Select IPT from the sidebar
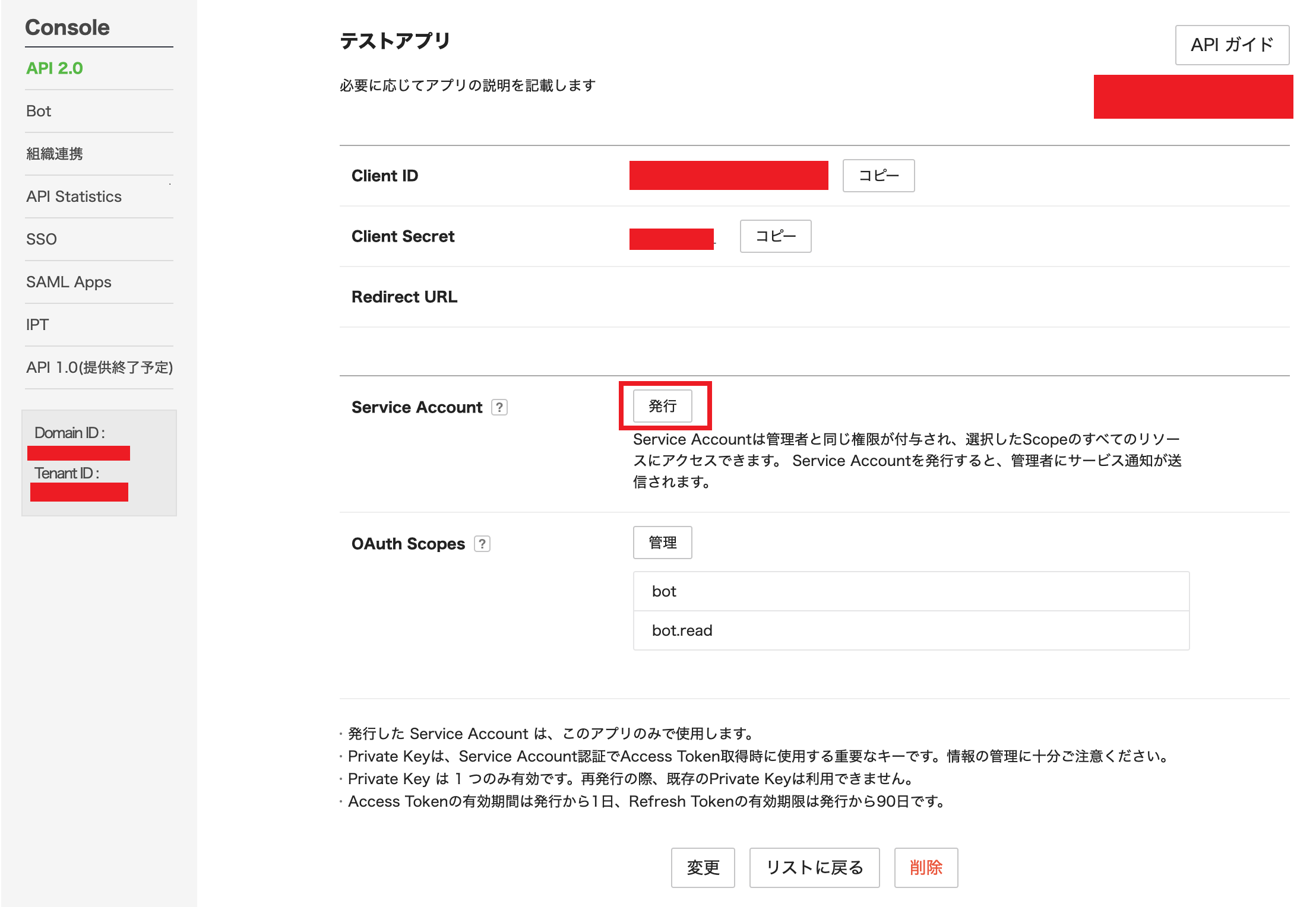The image size is (1316, 907). tap(37, 324)
